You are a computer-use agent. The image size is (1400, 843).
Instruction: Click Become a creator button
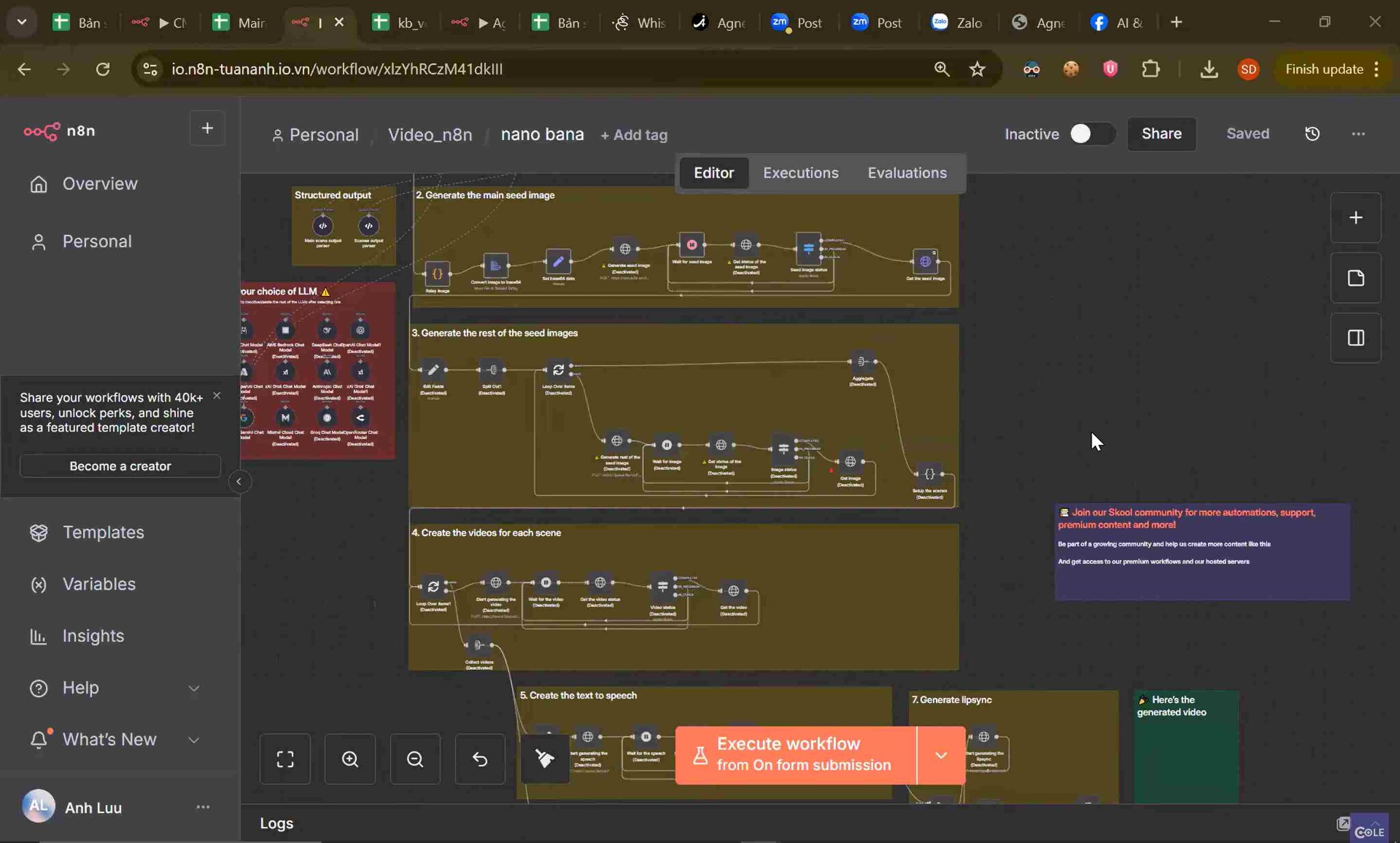click(x=120, y=466)
